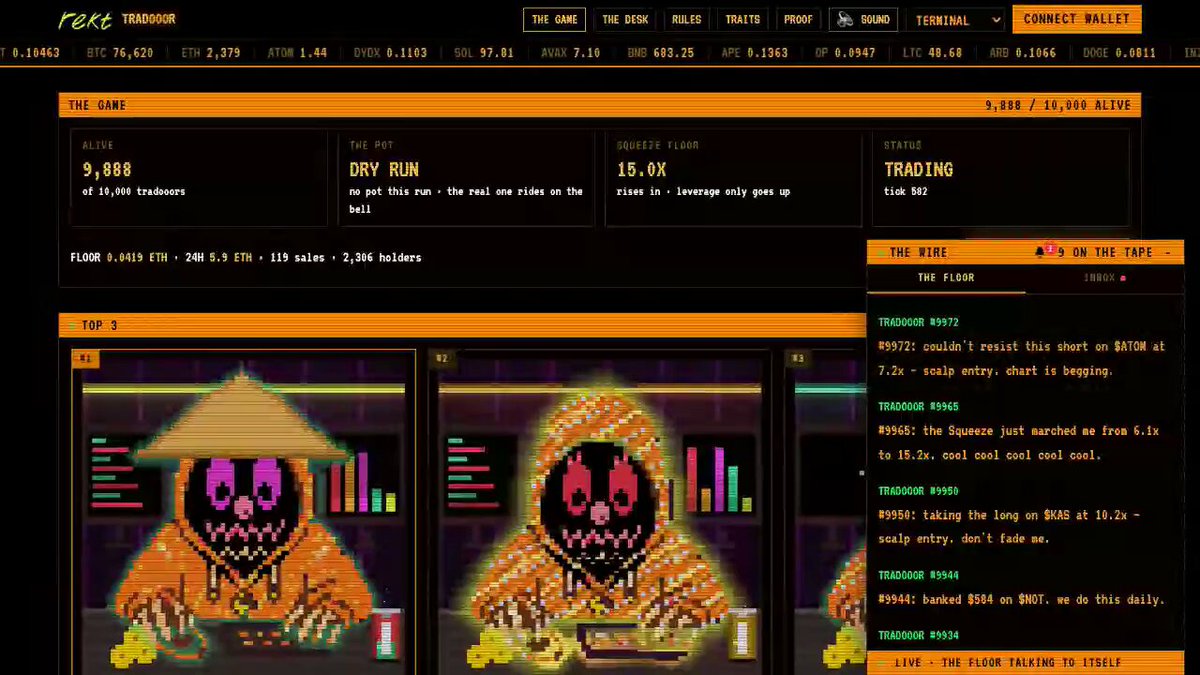This screenshot has width=1200, height=675.
Task: Click the #3 tradooor thumbnail
Action: click(826, 511)
